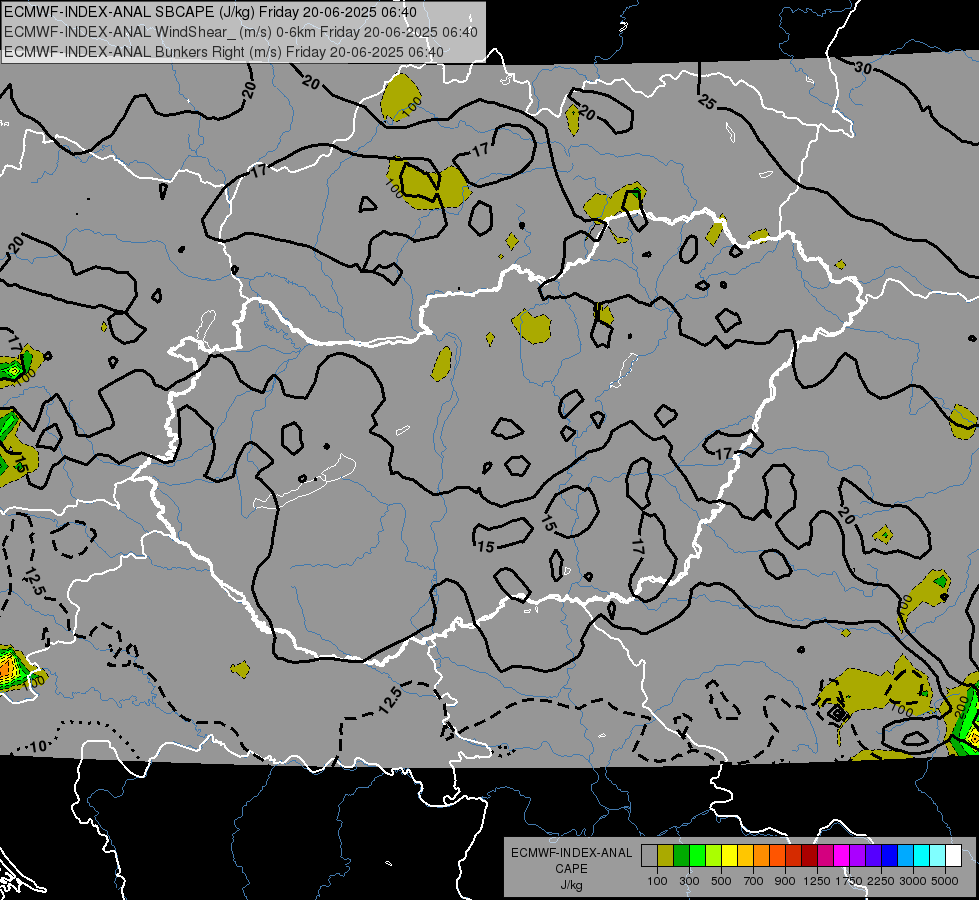The width and height of the screenshot is (979, 900).
Task: Click the CAPE label in legend
Action: click(571, 869)
